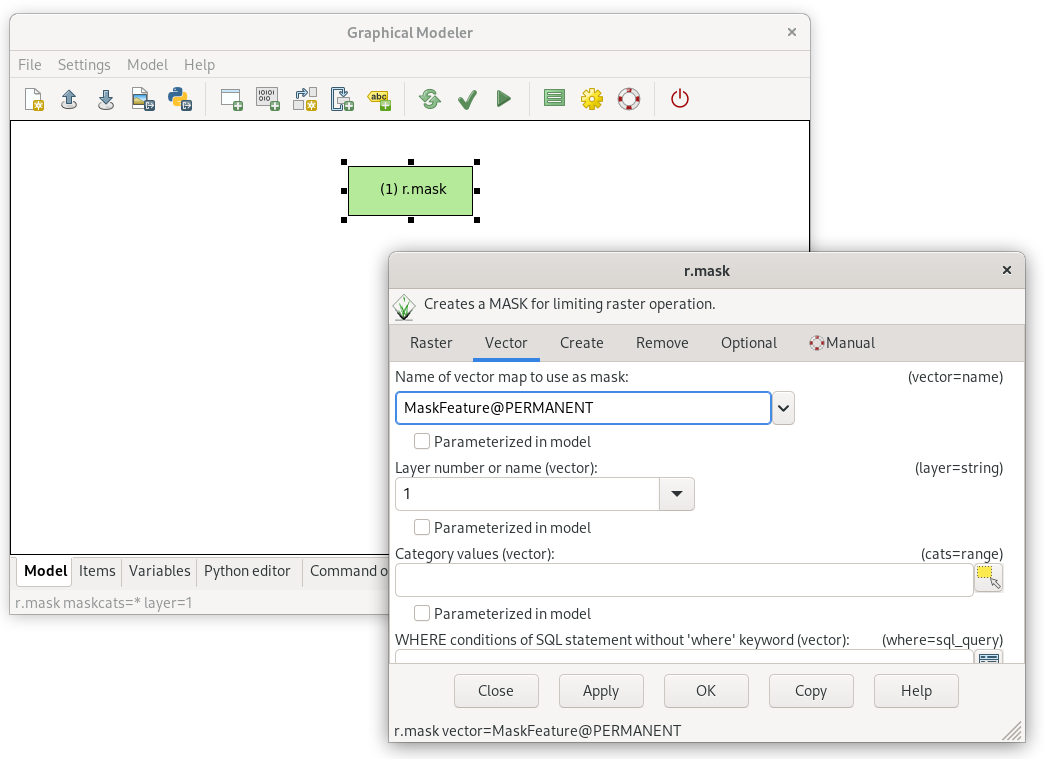Switch to the Optional tab

(x=748, y=343)
